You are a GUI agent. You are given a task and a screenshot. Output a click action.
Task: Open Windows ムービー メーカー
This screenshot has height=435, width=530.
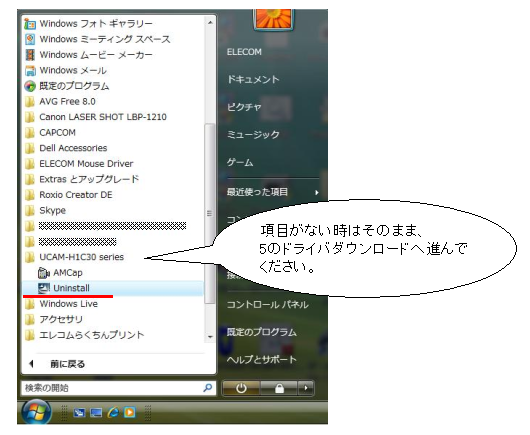point(96,55)
